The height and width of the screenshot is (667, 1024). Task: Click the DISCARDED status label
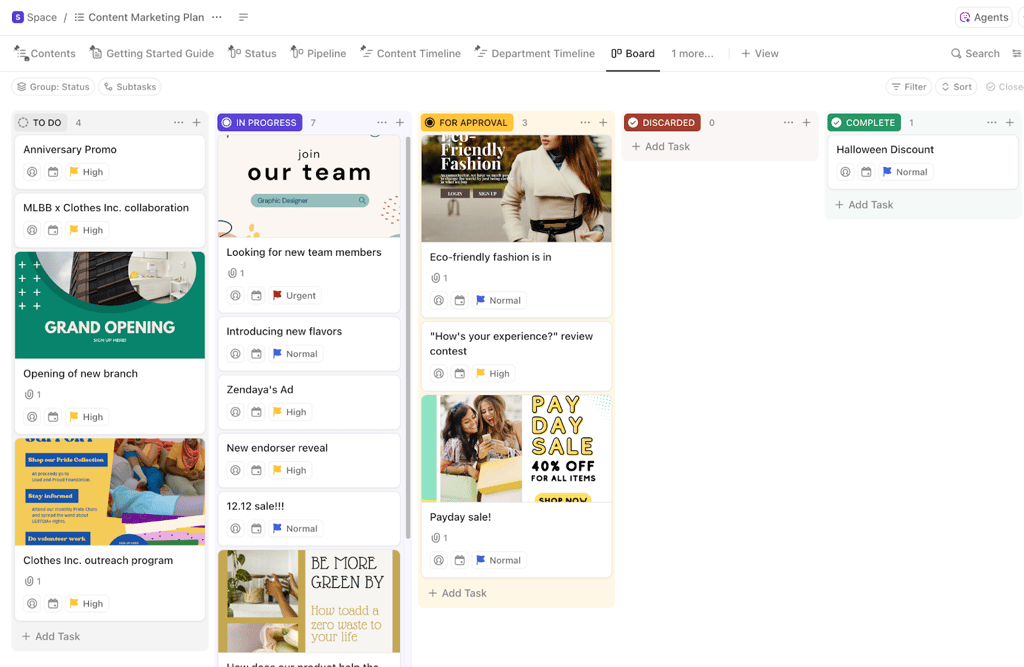point(662,123)
